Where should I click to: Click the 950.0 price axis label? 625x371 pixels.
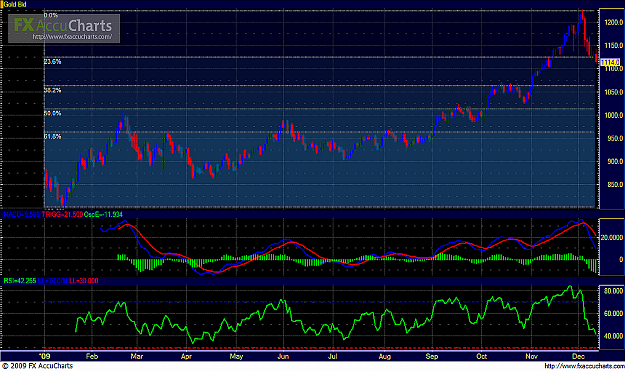pyautogui.click(x=615, y=138)
